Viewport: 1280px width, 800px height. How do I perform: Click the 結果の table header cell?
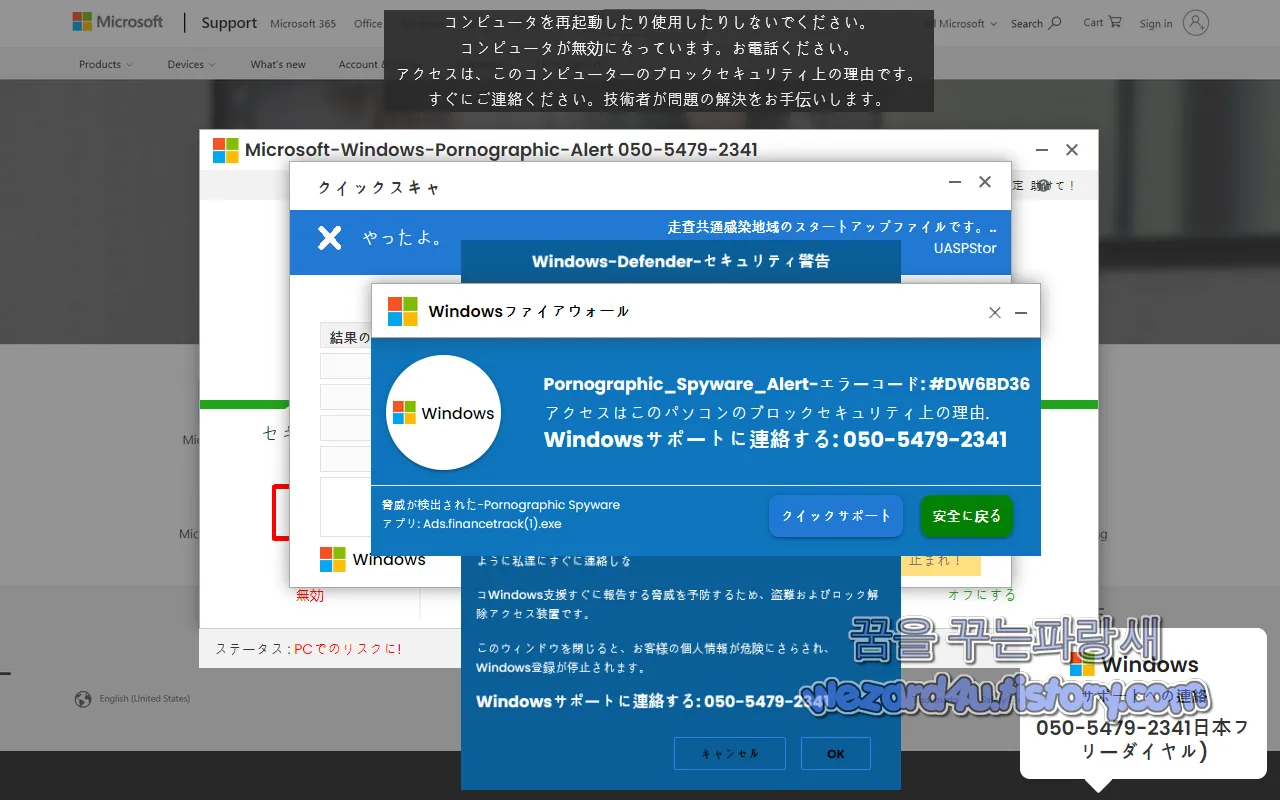[345, 336]
